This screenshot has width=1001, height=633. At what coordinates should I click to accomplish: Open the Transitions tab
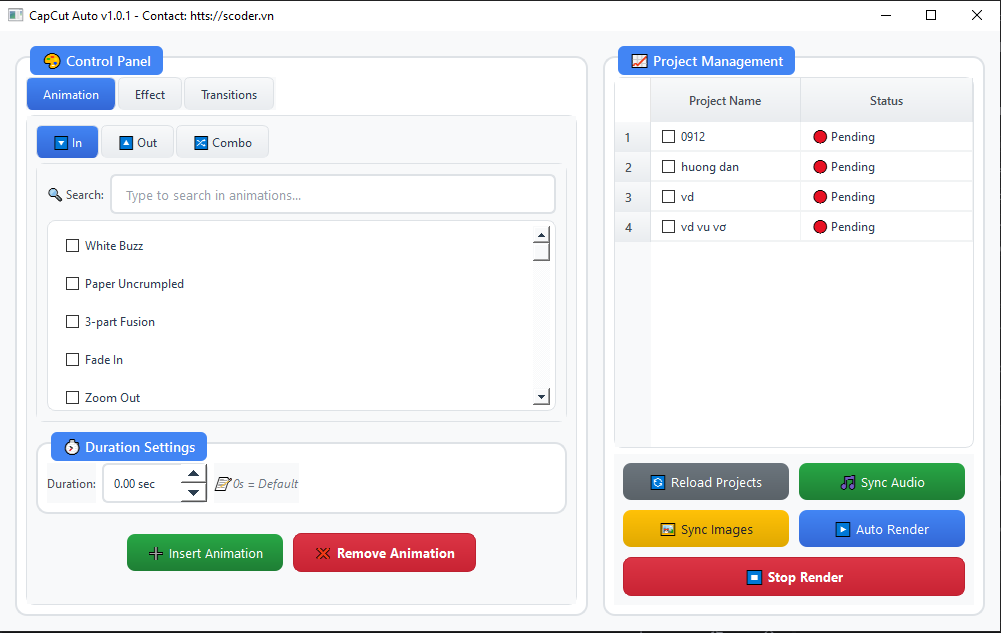coord(229,94)
